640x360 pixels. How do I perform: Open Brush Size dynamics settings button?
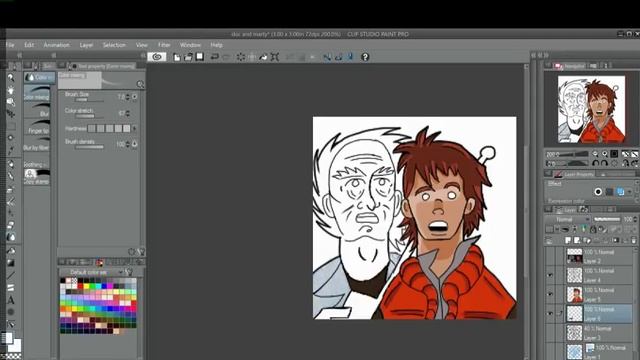135,97
